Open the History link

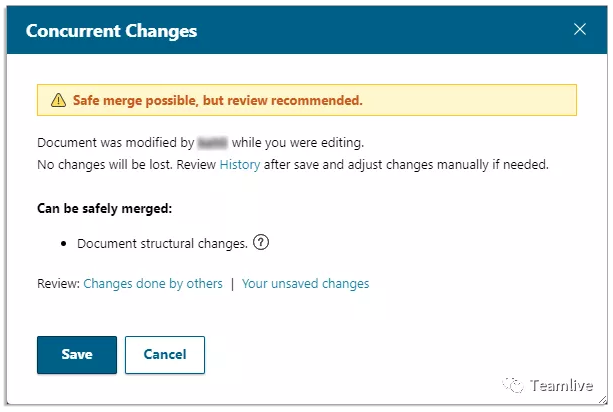coord(240,165)
